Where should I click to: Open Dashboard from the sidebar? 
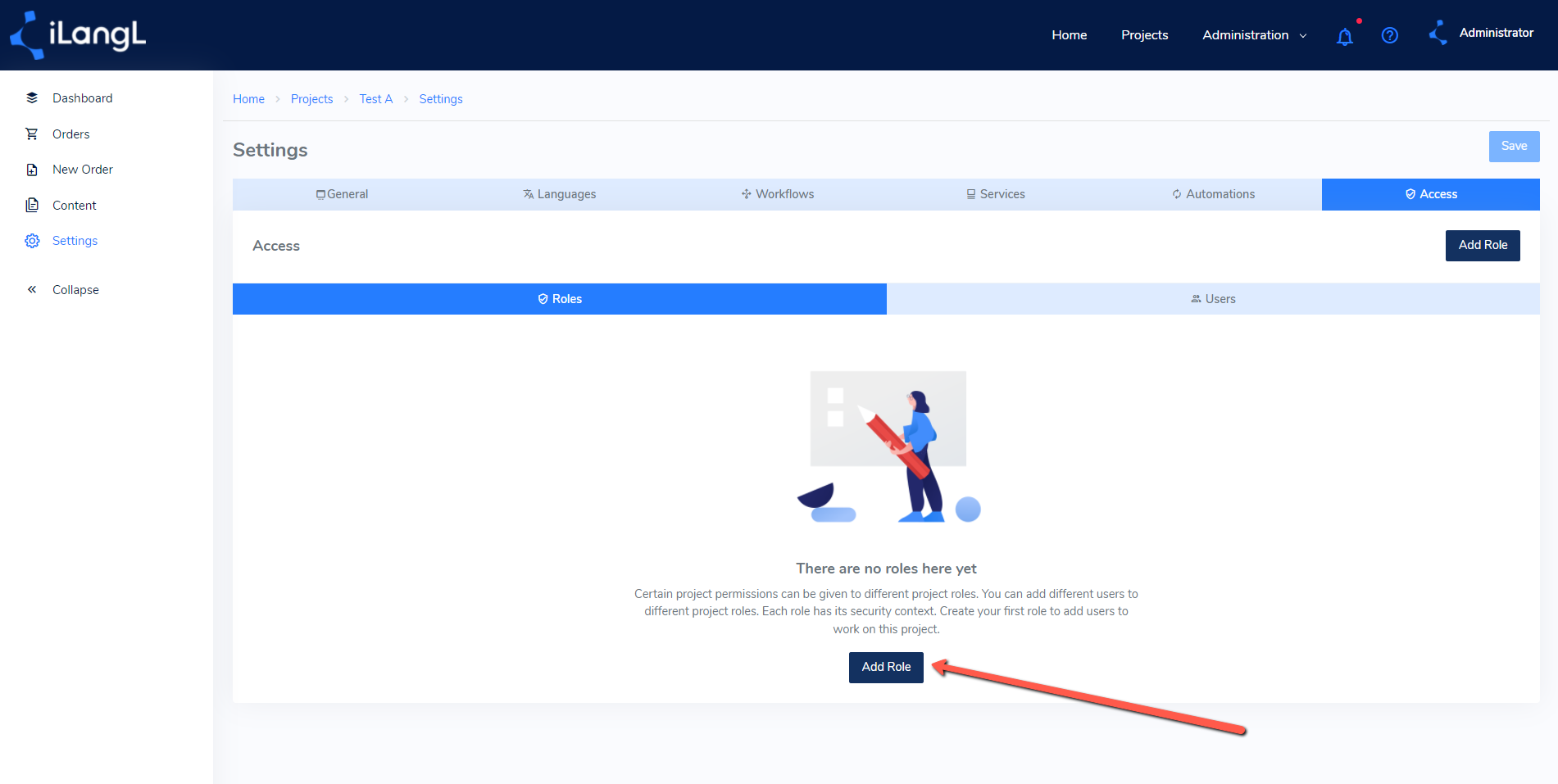coord(82,98)
